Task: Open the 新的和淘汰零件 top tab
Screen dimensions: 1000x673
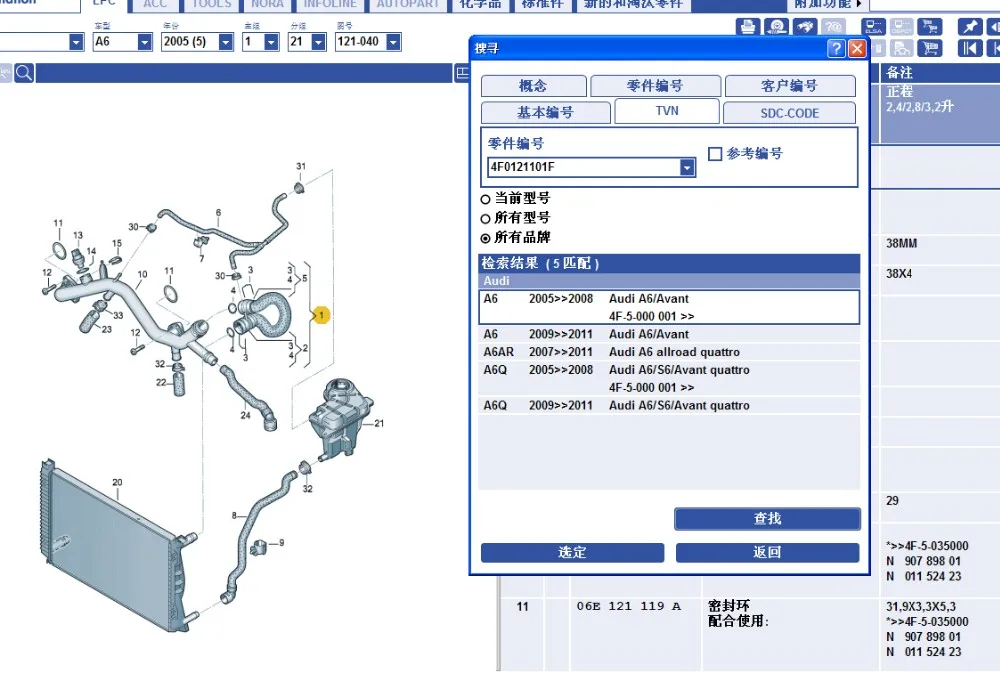Action: [633, 4]
